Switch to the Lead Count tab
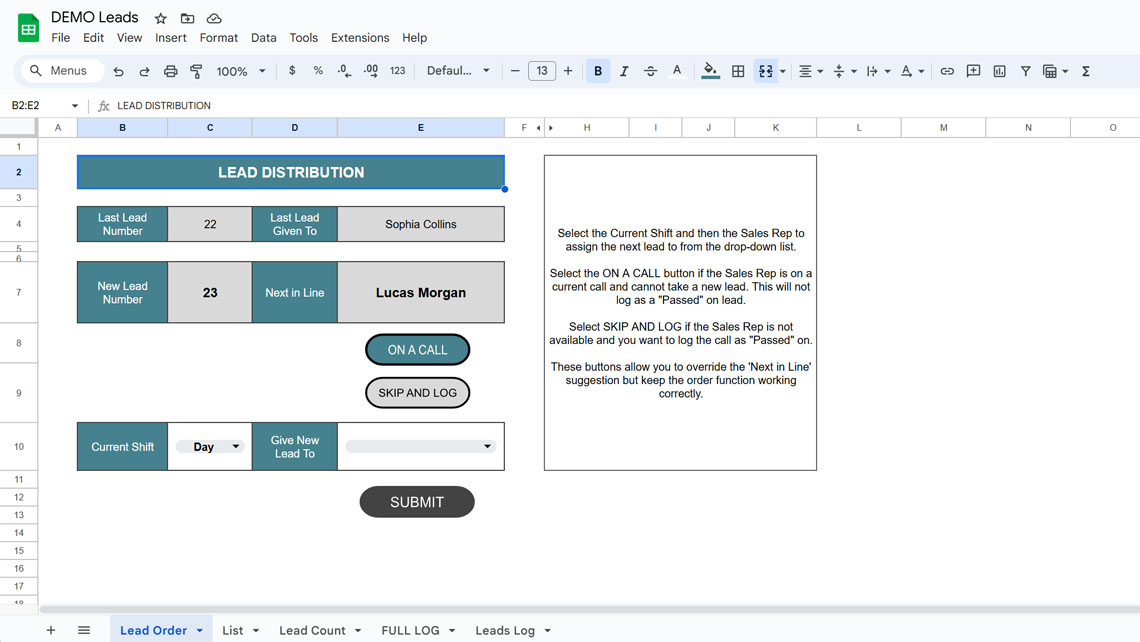 pos(320,630)
